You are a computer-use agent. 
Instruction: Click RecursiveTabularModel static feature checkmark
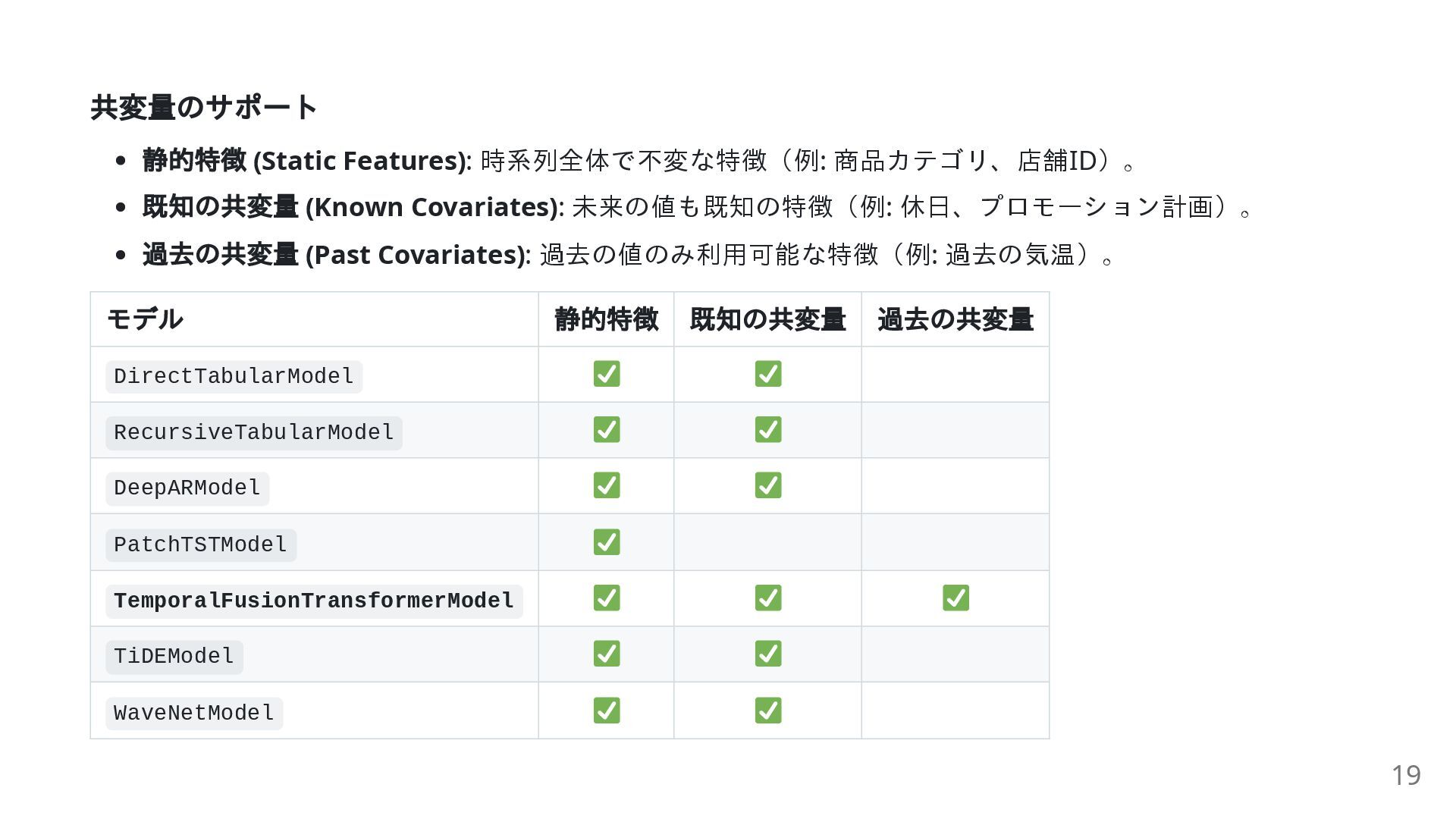coord(607,430)
